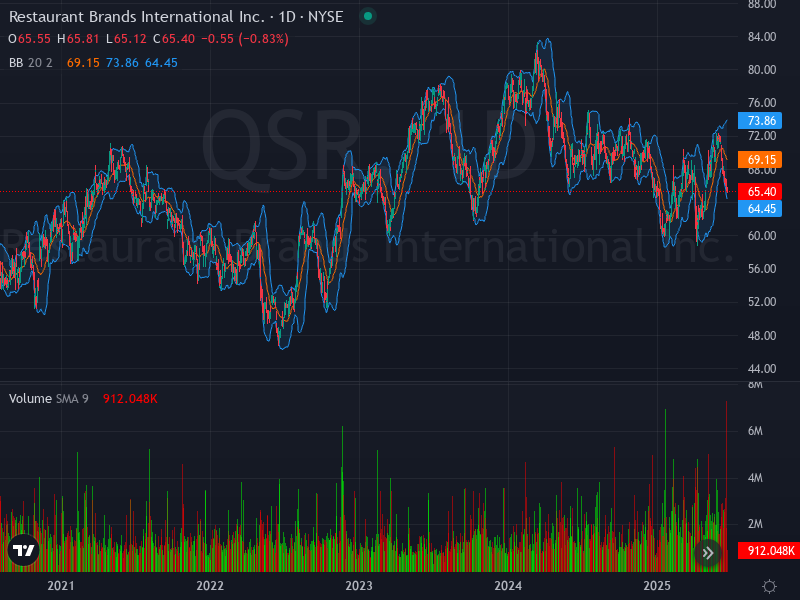Screen dimensions: 800x600
Task: Click the -0.55 (-0.83%) change value
Action: coord(245,39)
